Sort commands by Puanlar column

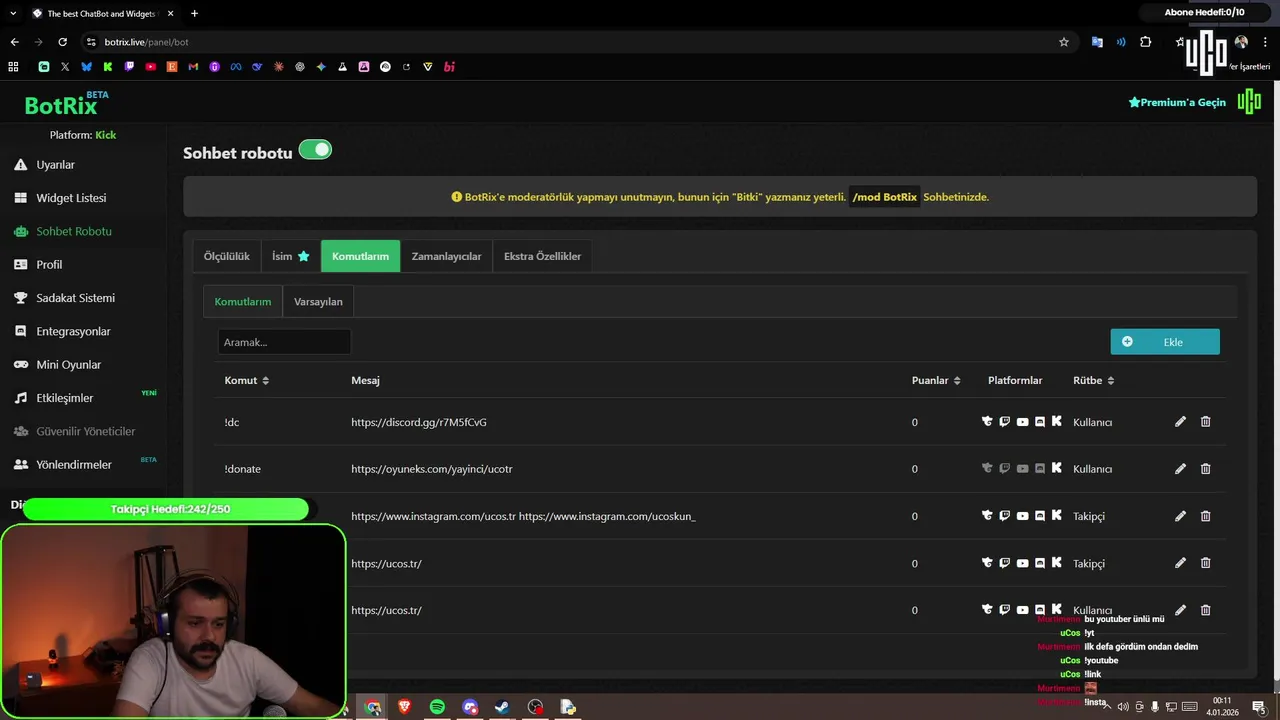936,381
